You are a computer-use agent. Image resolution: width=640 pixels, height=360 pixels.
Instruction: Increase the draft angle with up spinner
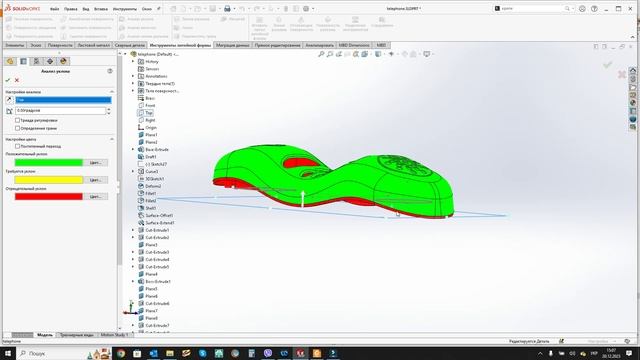109,109
